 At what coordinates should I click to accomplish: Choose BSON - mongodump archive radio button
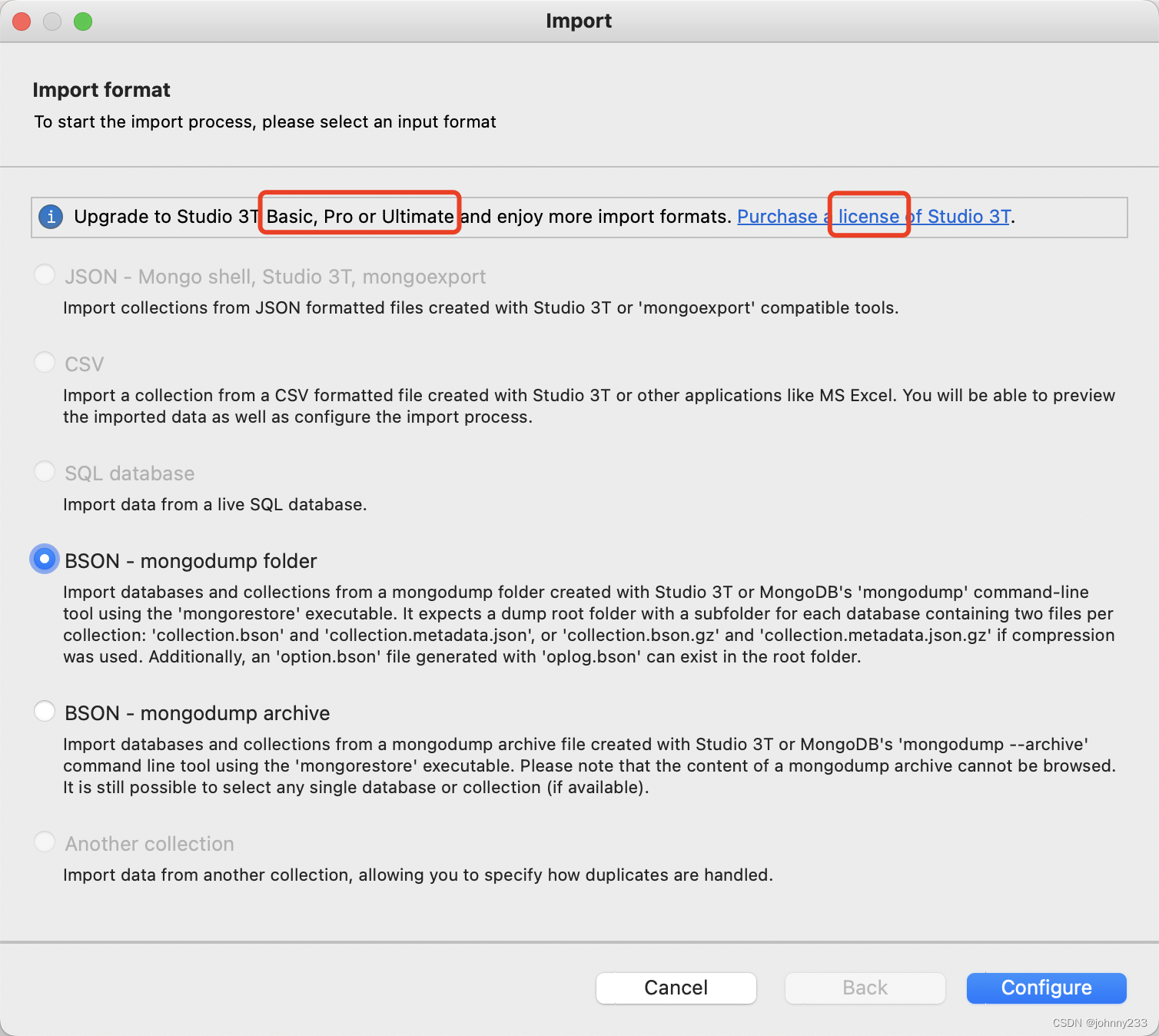point(45,711)
